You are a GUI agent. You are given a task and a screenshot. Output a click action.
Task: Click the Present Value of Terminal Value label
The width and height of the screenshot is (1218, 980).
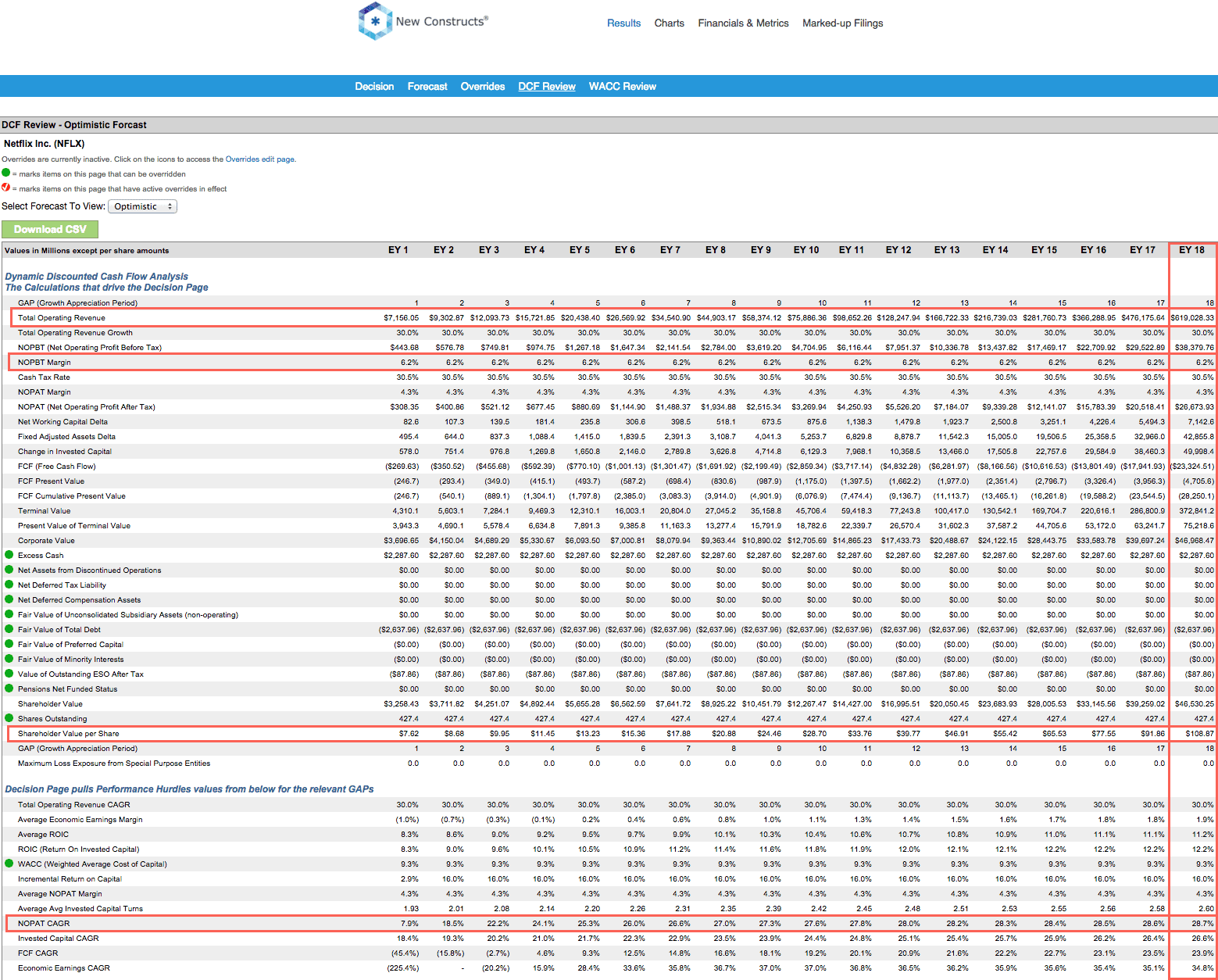coord(74,526)
